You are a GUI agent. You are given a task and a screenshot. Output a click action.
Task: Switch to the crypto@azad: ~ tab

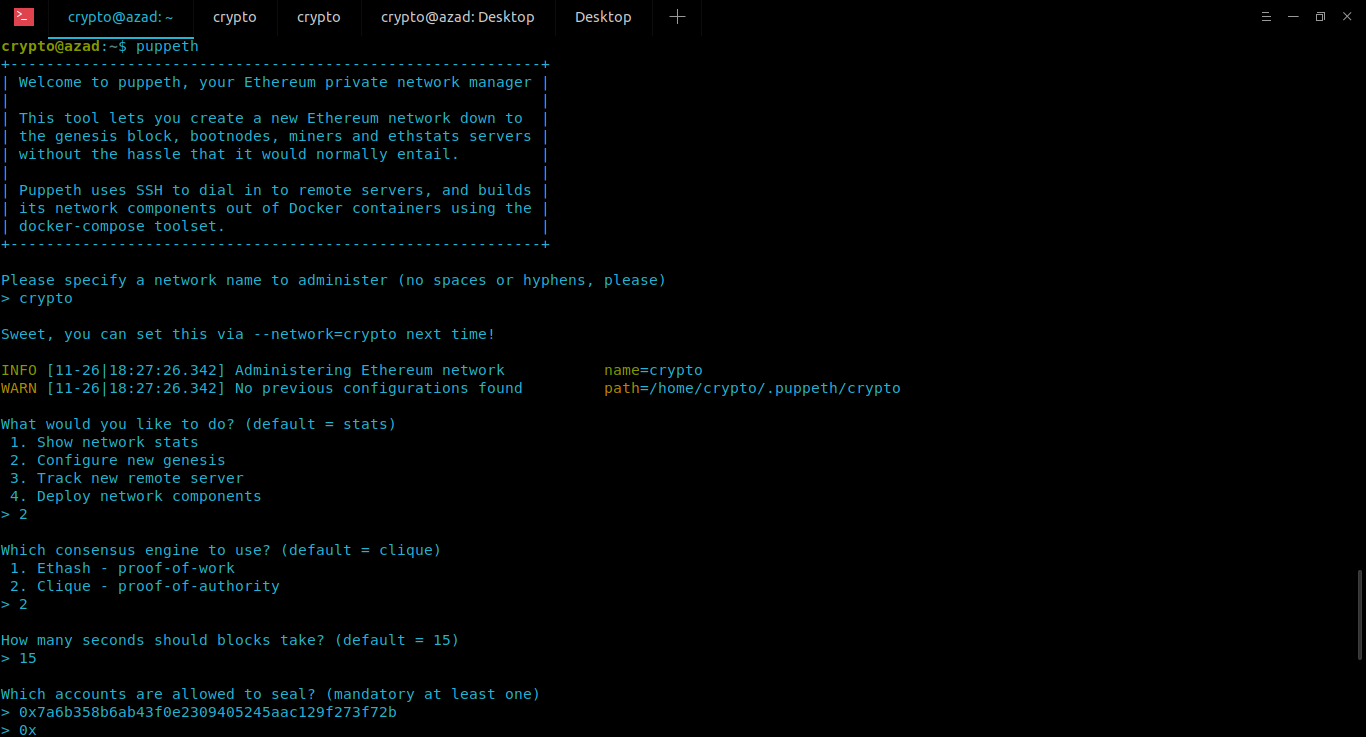coord(121,17)
